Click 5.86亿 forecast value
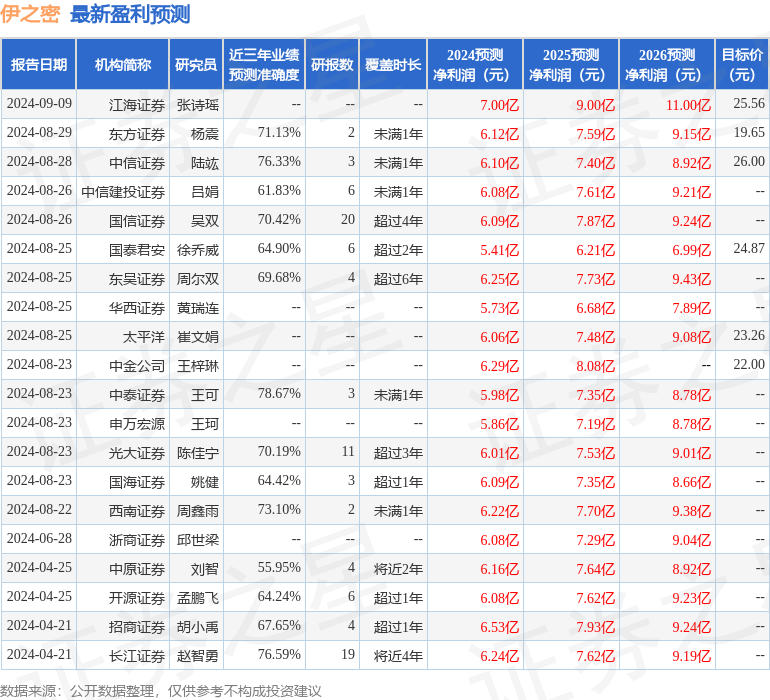The image size is (770, 700). tap(499, 423)
